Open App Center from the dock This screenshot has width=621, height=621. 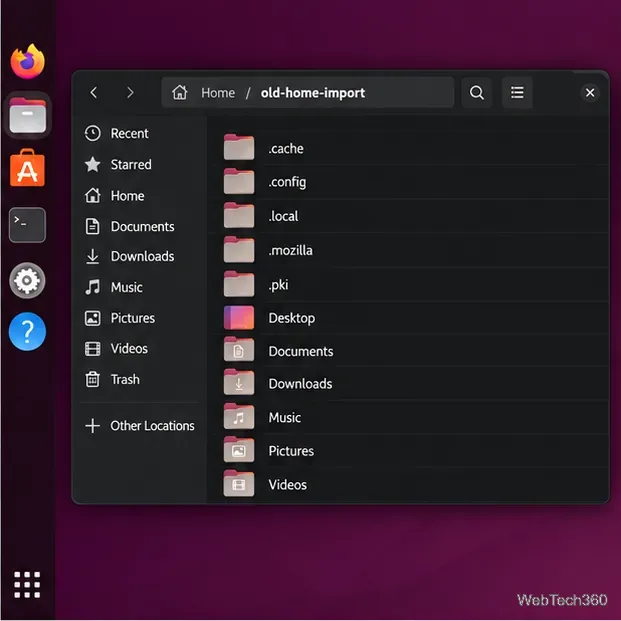[27, 168]
